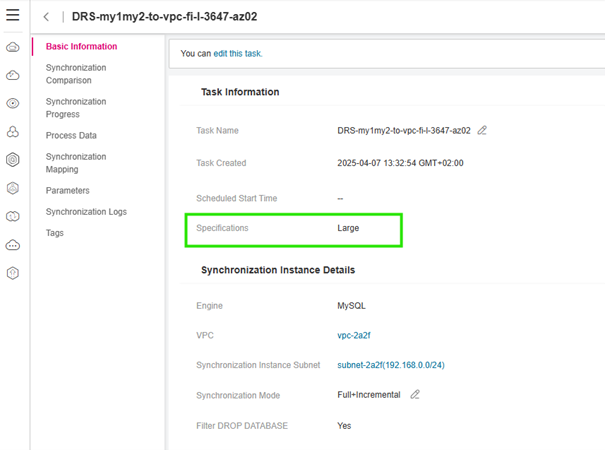Click the three-circles cluster icon in rail
This screenshot has width=605, height=450.
pyautogui.click(x=13, y=132)
